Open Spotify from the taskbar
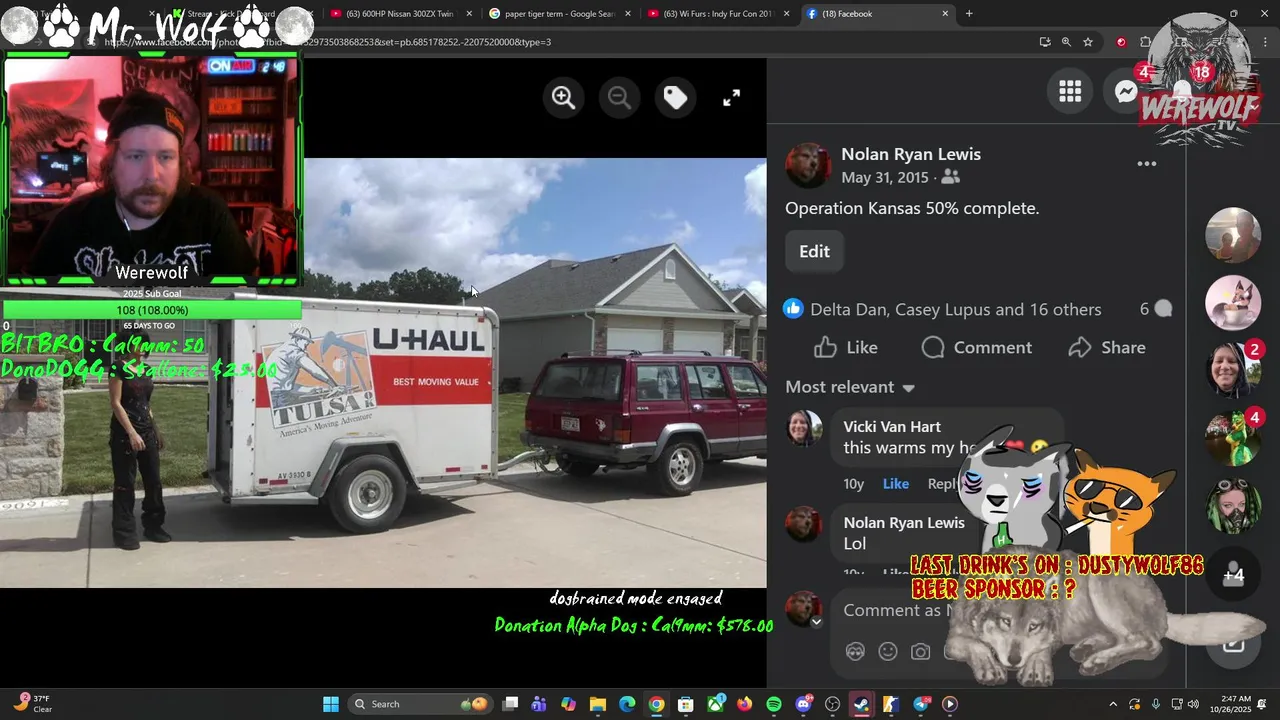The image size is (1280, 720). coord(774,704)
